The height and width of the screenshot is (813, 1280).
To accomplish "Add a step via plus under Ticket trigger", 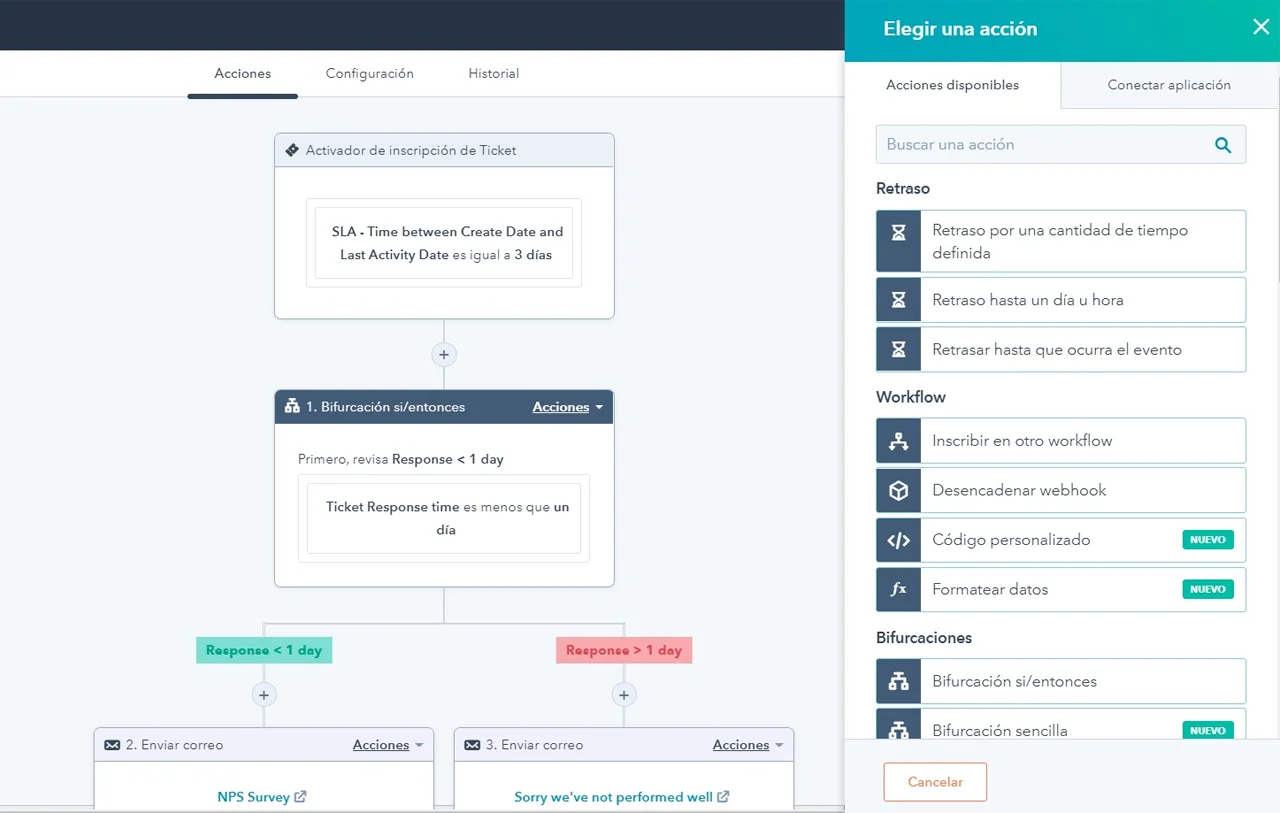I will pyautogui.click(x=444, y=354).
